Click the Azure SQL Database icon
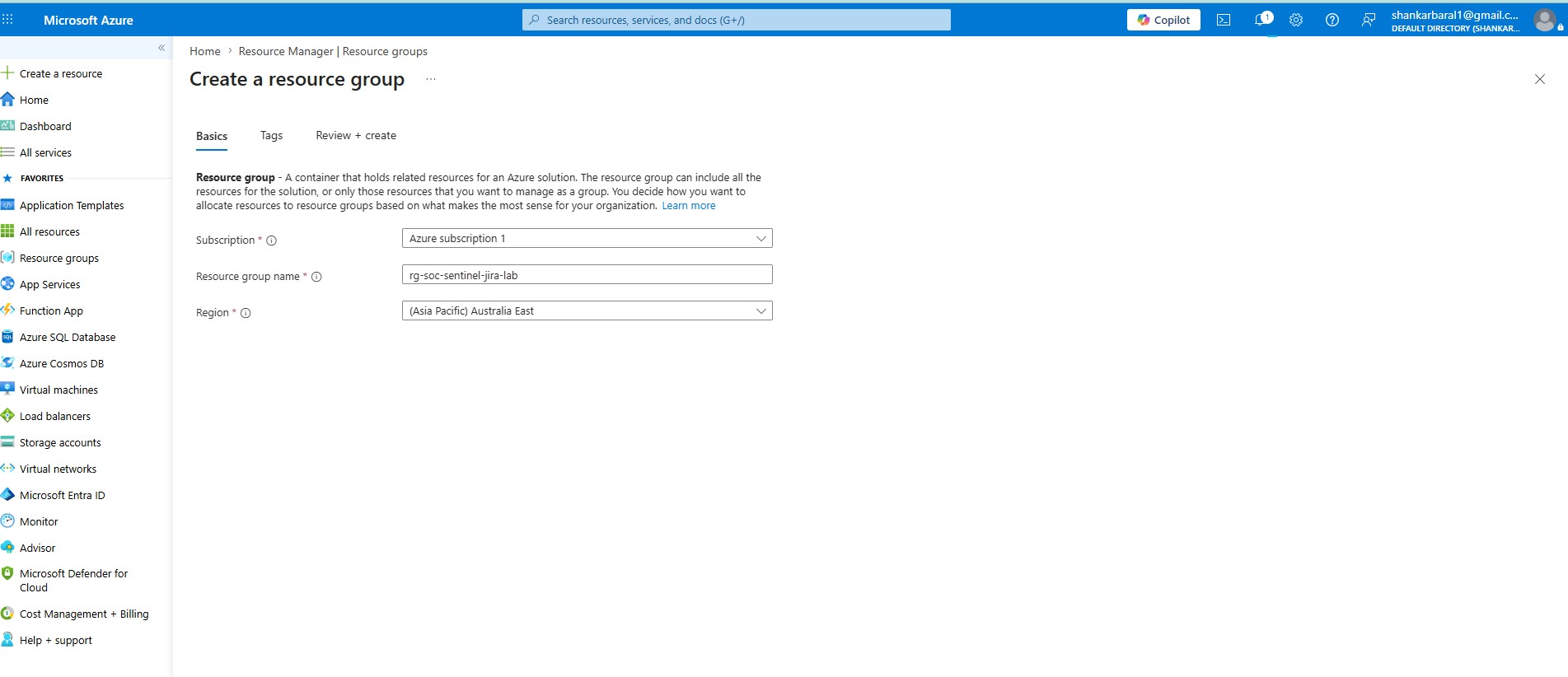This screenshot has width=1568, height=677. pos(7,337)
